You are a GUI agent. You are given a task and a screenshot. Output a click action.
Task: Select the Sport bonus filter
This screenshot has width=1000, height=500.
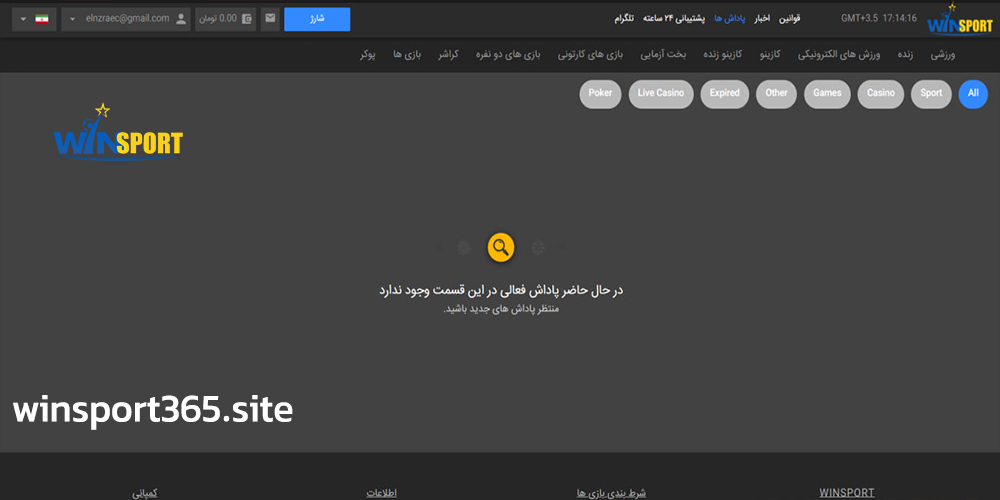point(931,94)
